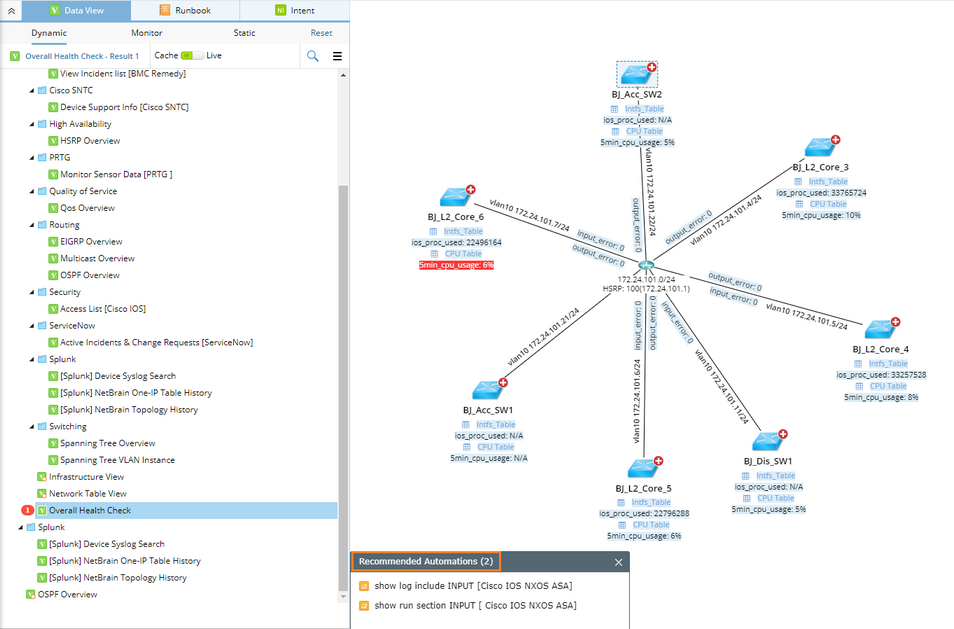Click the Infrastructure View icon
The image size is (954, 629).
[x=42, y=477]
